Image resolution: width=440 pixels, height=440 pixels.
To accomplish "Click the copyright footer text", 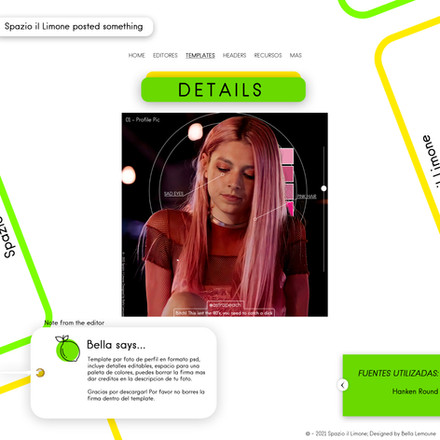I will coord(371,434).
